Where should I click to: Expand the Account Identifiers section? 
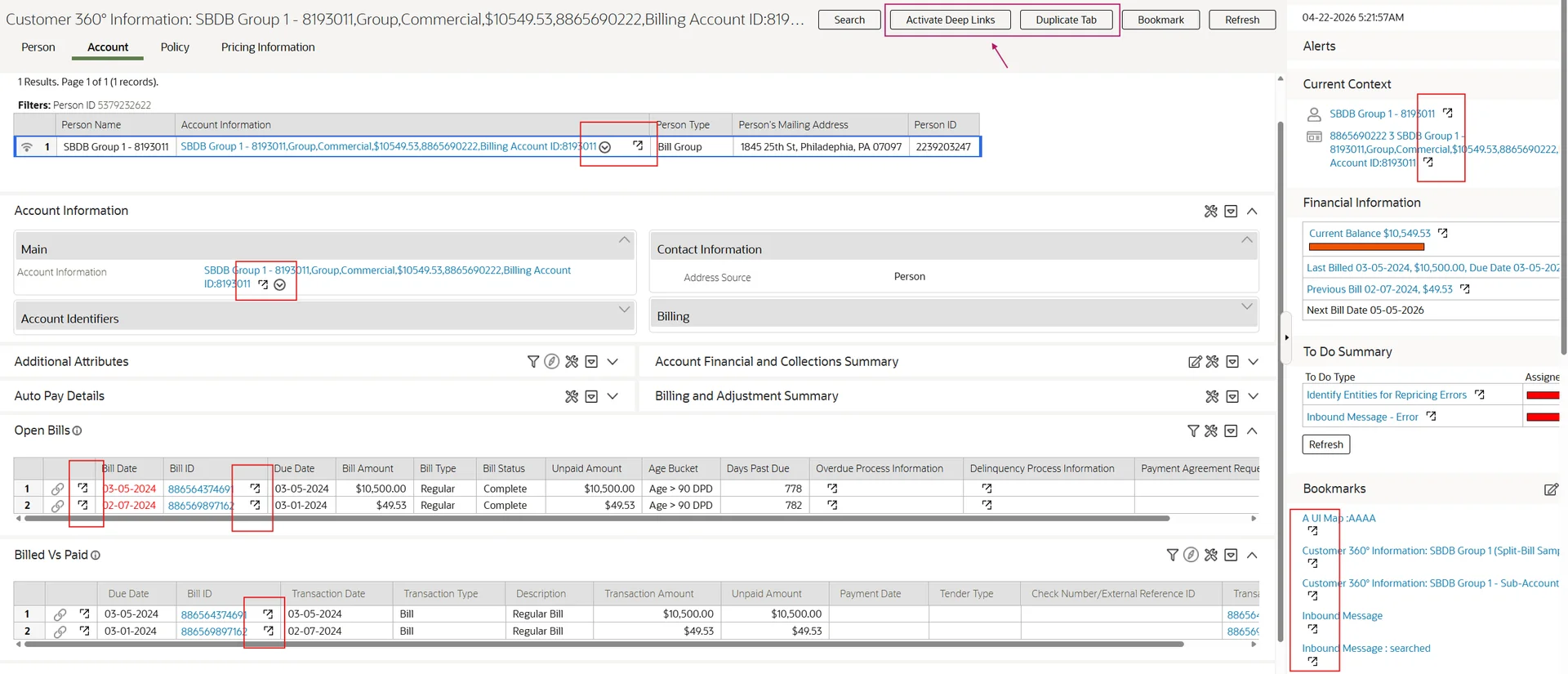(624, 310)
